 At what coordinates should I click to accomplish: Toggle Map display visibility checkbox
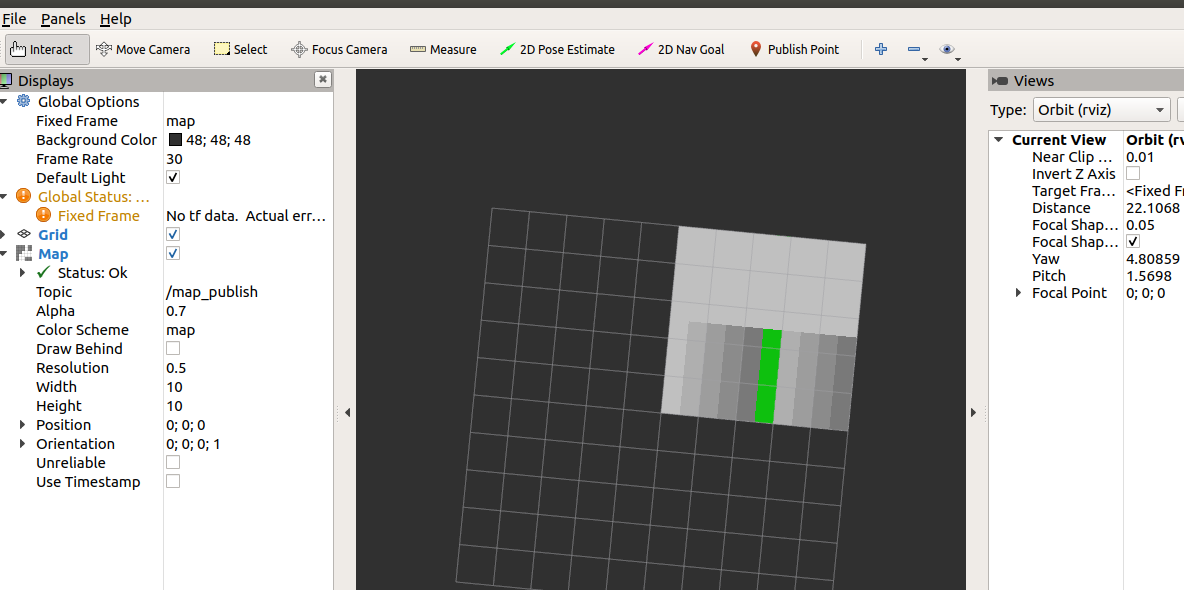(x=172, y=253)
